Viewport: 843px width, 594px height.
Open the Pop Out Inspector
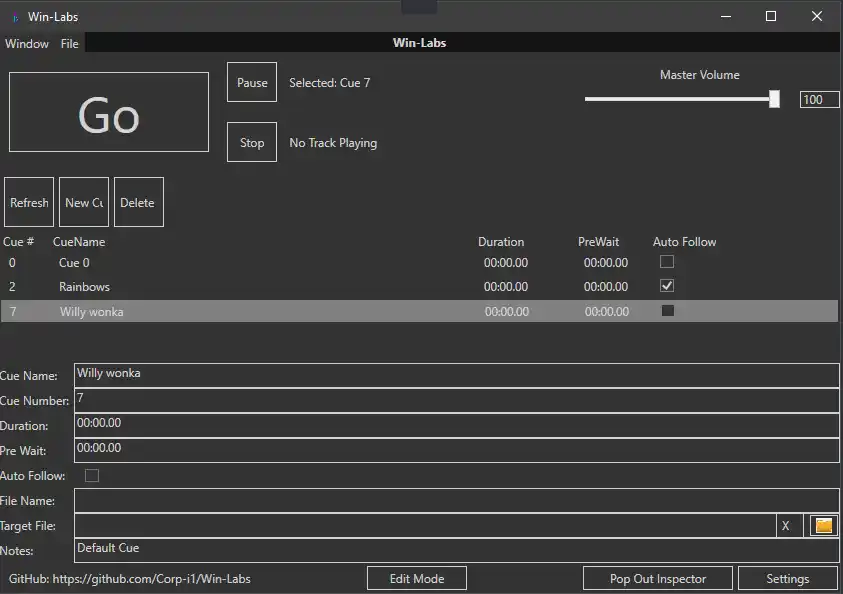click(x=658, y=578)
